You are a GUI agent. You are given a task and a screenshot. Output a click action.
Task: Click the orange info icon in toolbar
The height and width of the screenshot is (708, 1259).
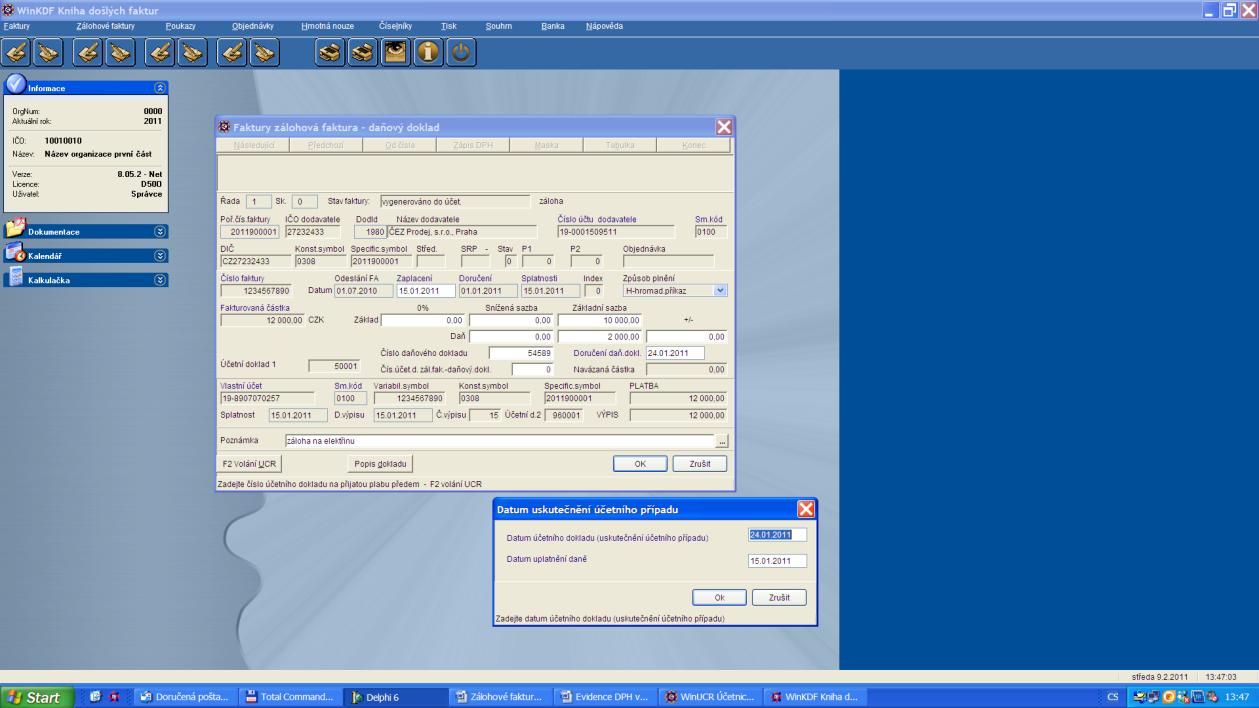429,53
